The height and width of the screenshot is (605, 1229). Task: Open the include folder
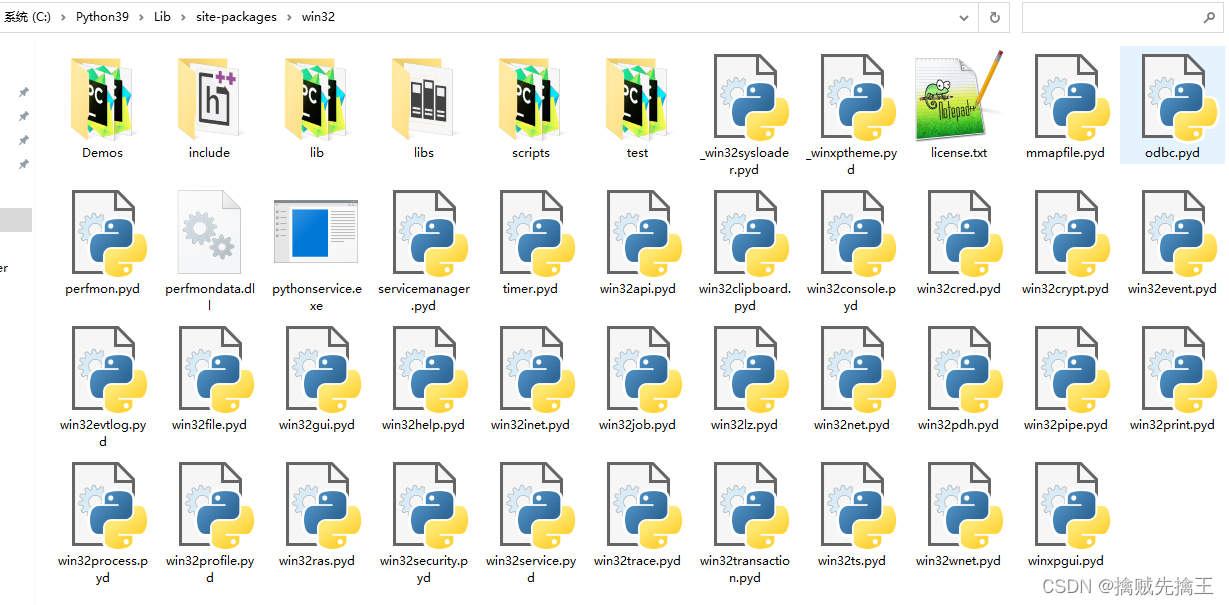tap(209, 98)
